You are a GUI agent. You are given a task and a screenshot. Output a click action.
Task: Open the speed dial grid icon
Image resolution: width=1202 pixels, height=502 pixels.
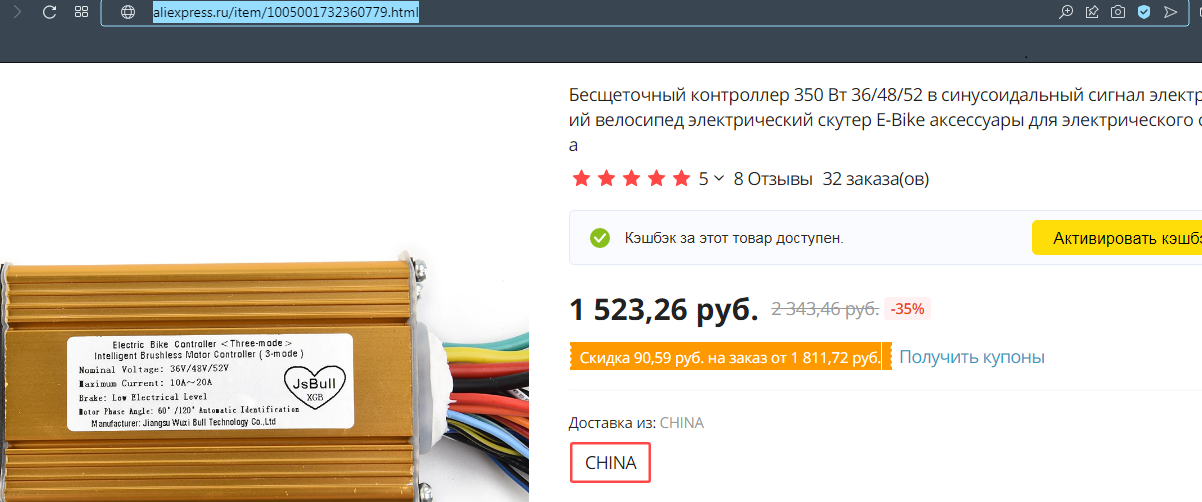tap(82, 12)
